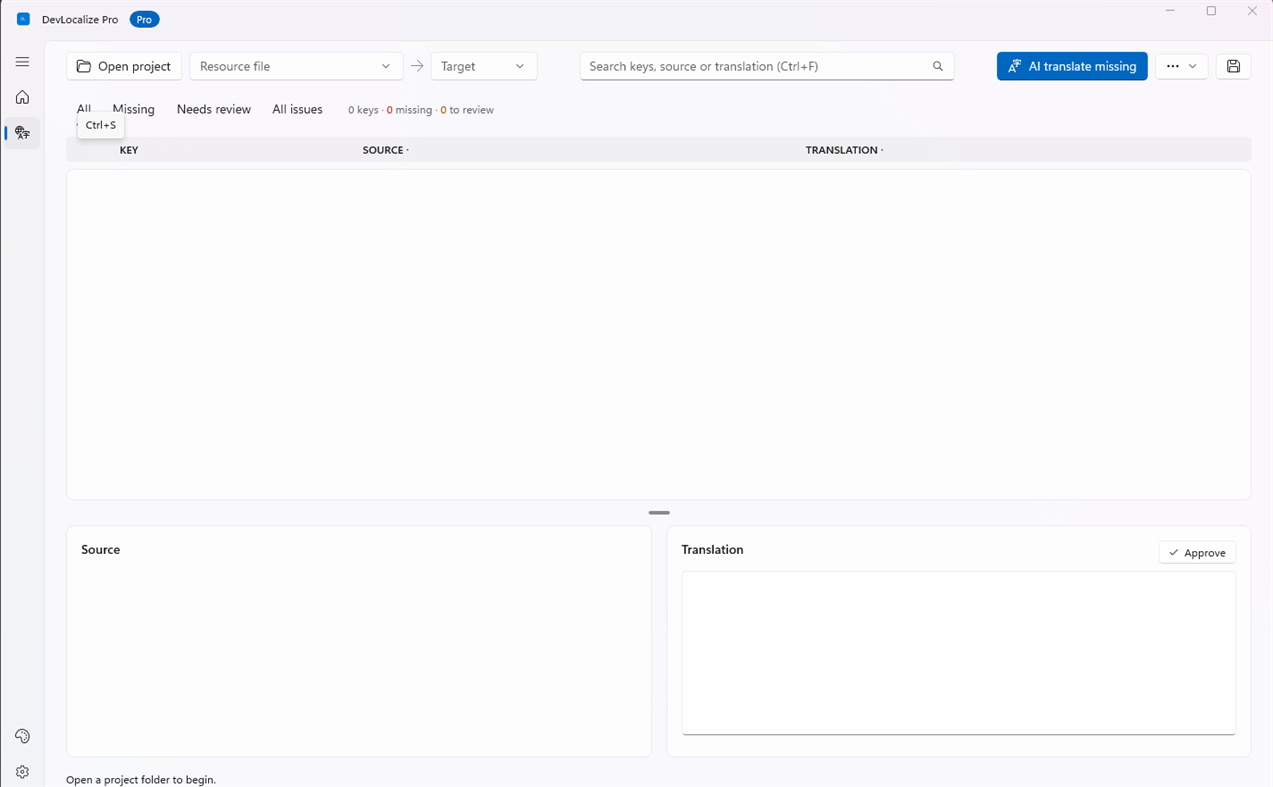Switch to the All filter tab
The image size is (1273, 787).
84,109
